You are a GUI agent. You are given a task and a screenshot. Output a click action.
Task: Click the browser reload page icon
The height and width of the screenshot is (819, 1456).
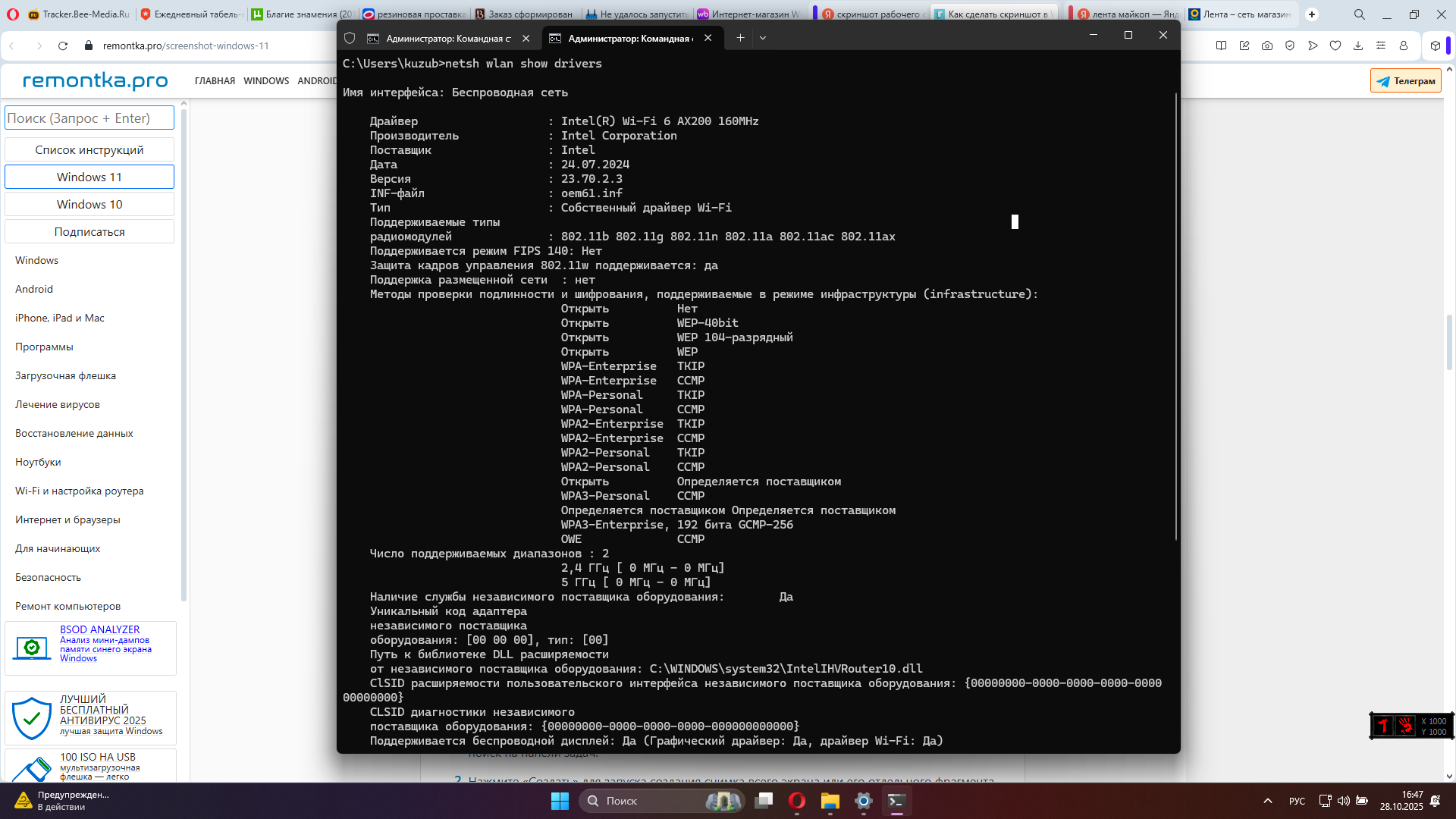(63, 45)
